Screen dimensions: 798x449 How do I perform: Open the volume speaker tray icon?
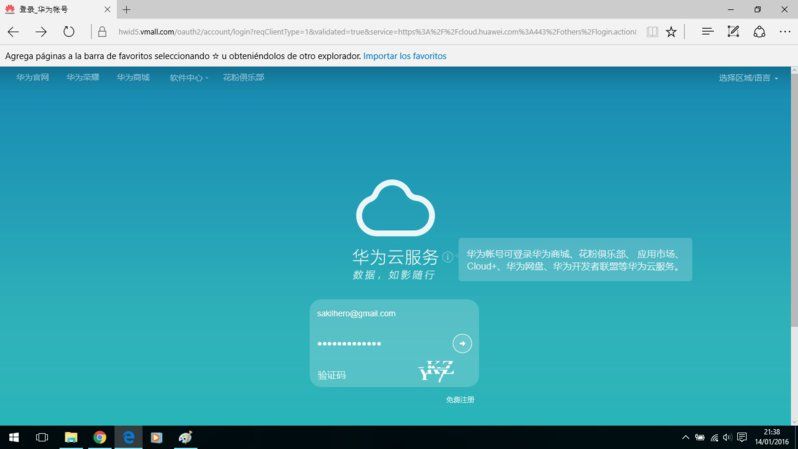tap(727, 437)
